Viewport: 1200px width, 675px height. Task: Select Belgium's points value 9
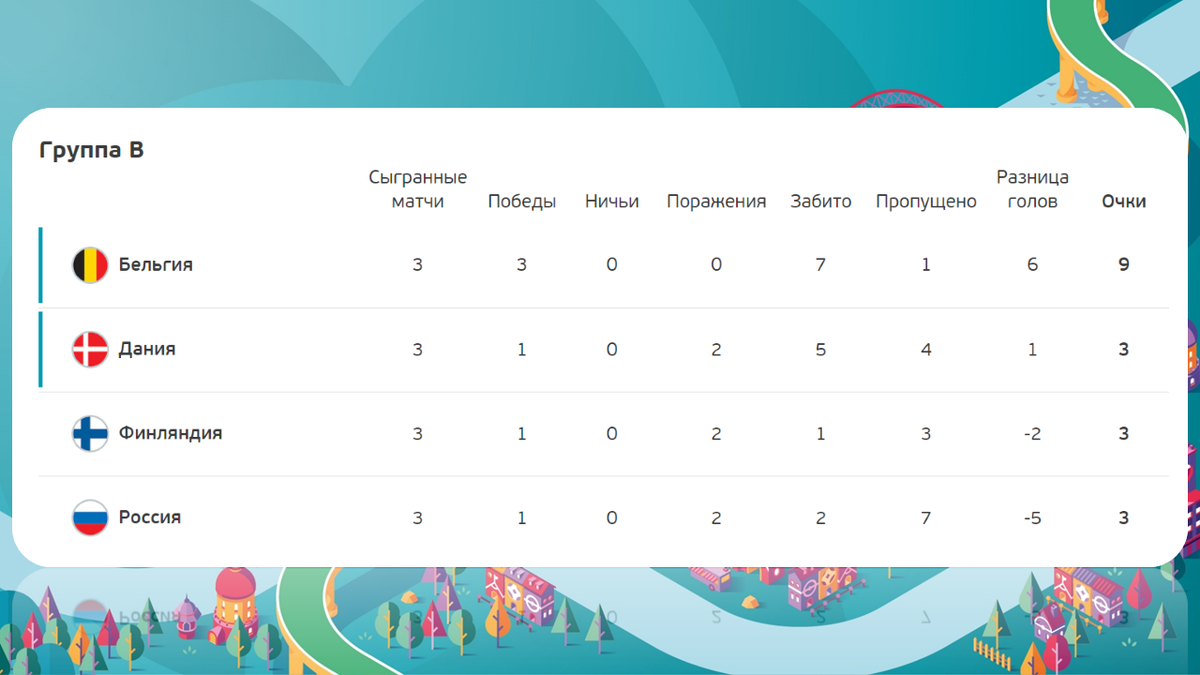[x=1124, y=265]
